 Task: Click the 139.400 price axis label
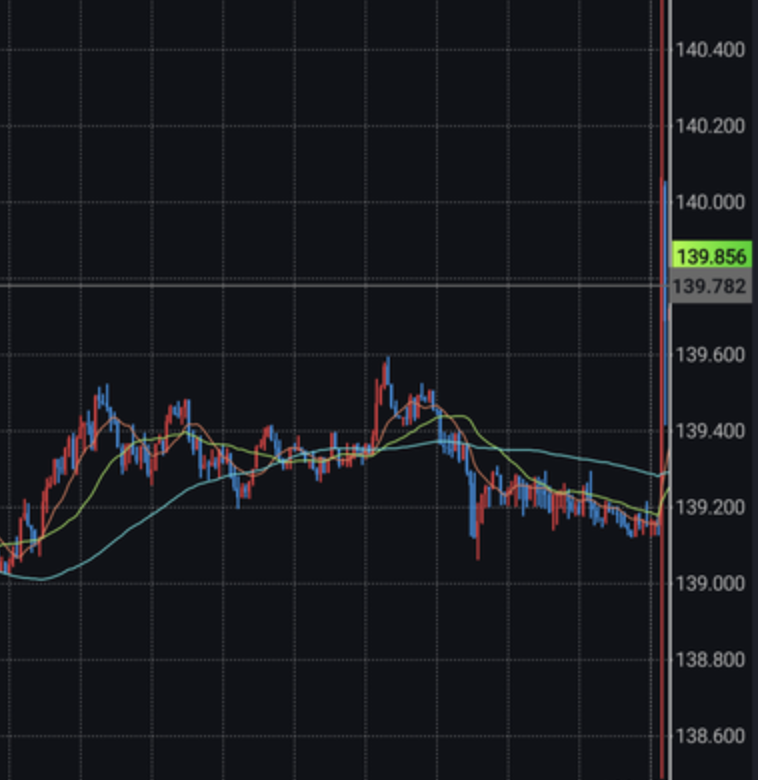coord(711,431)
